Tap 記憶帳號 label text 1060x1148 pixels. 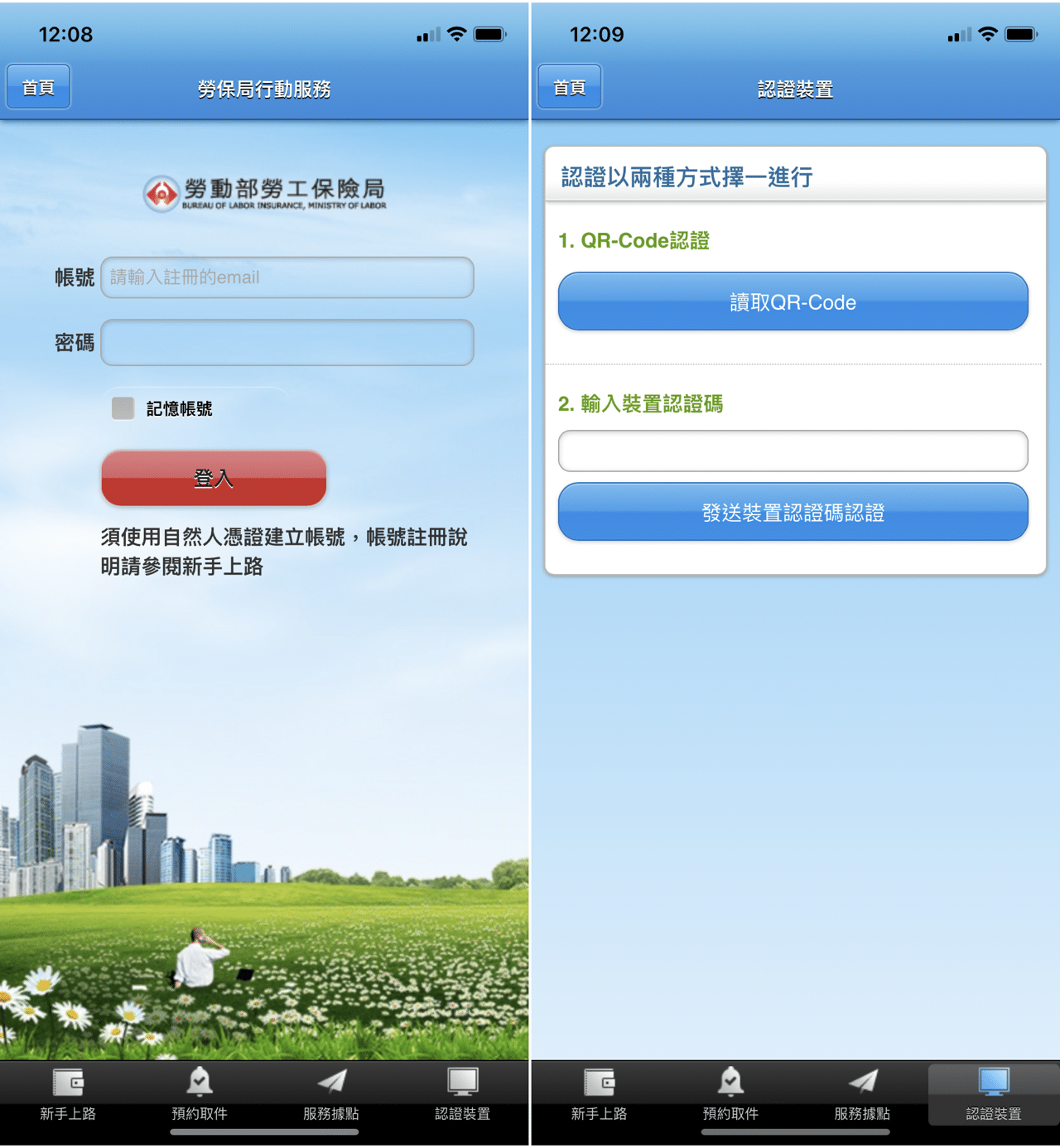[x=179, y=408]
